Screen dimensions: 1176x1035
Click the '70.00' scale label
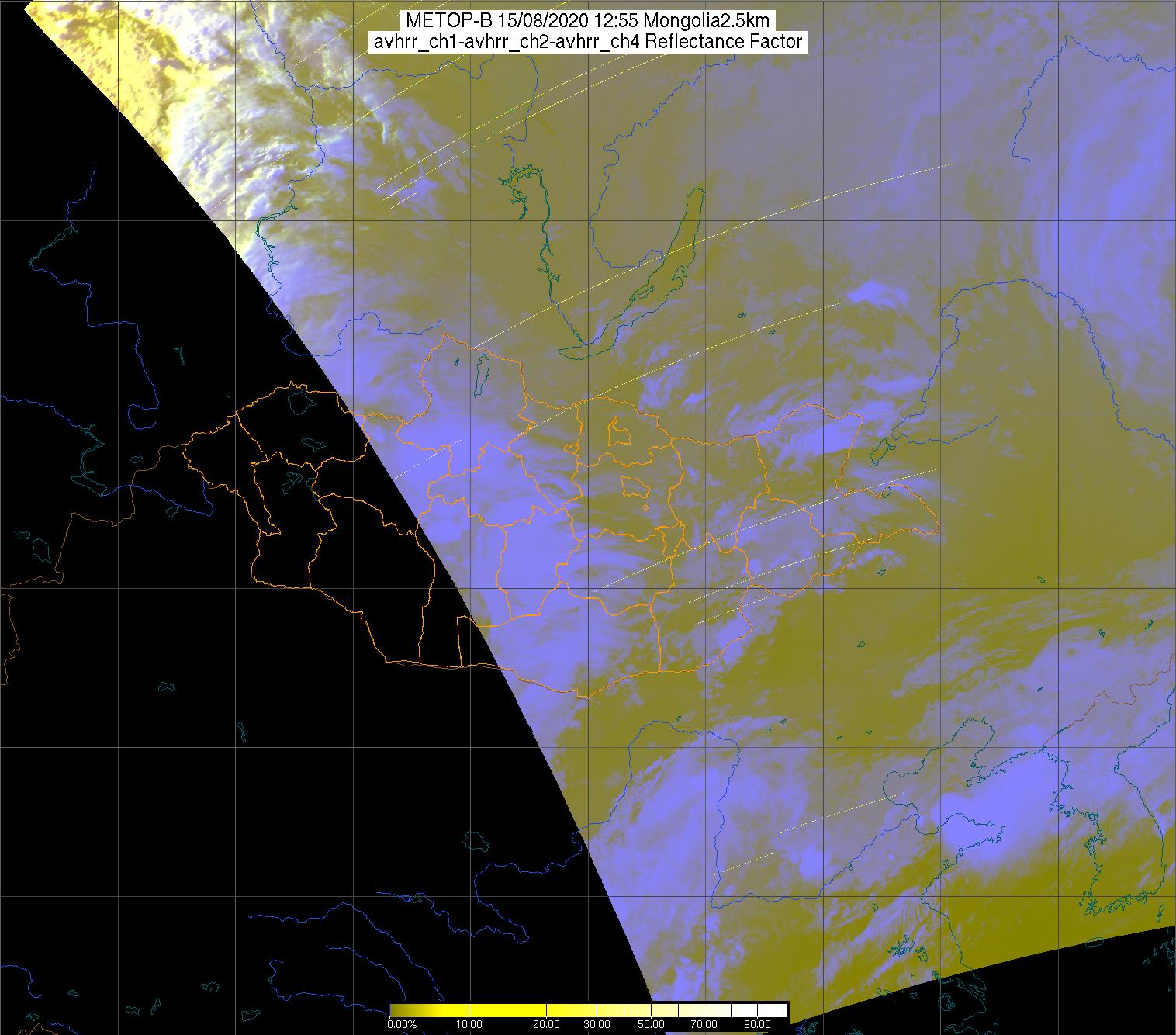coord(704,1024)
